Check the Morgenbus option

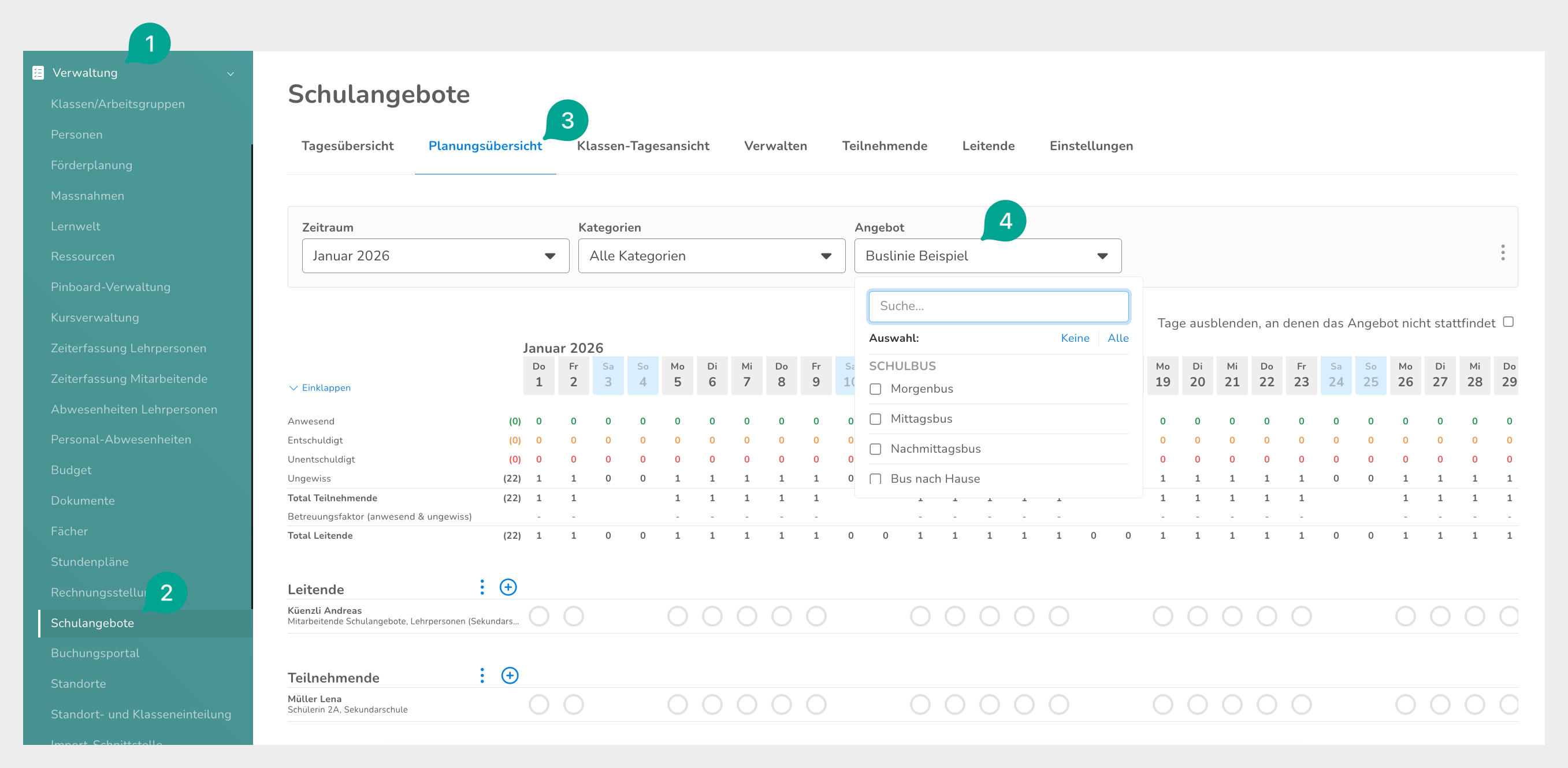point(875,389)
